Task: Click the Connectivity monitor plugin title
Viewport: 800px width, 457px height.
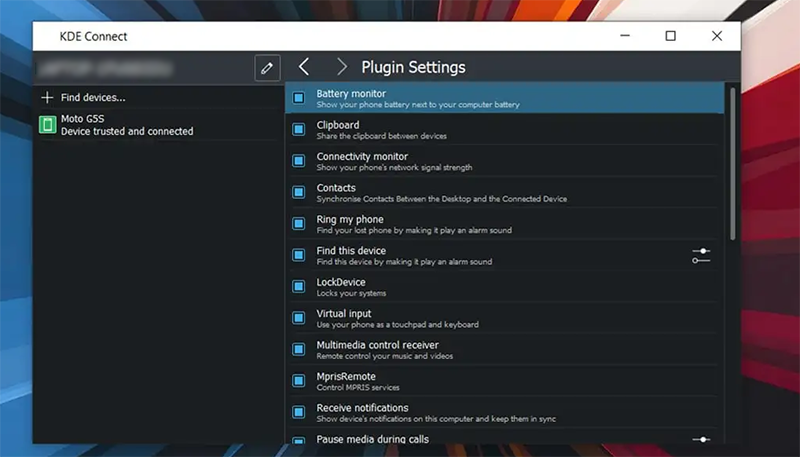Action: click(x=362, y=157)
